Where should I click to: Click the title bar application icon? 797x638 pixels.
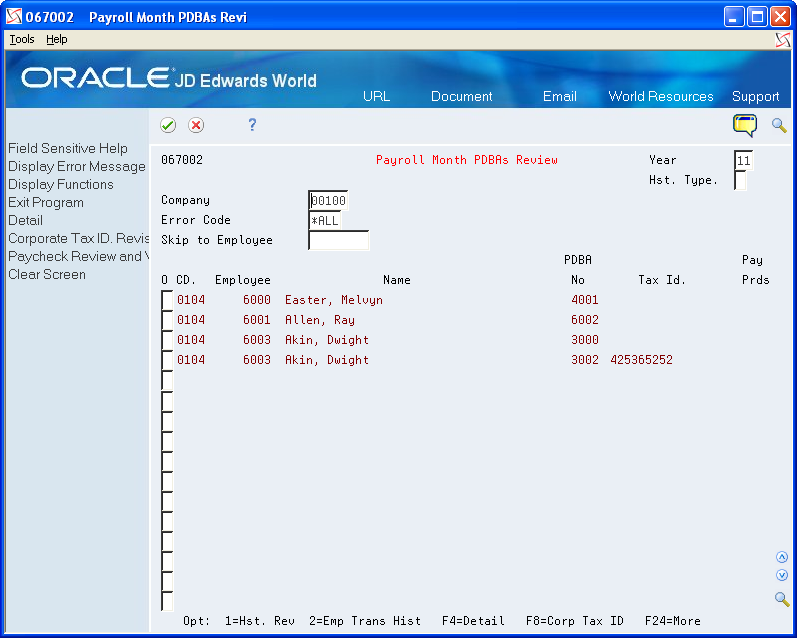[x=14, y=16]
